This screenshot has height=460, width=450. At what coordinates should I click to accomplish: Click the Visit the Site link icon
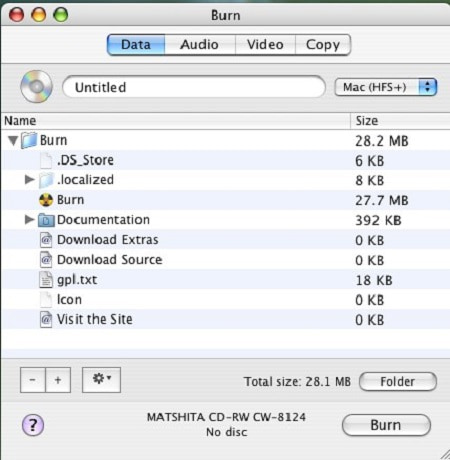pos(46,320)
